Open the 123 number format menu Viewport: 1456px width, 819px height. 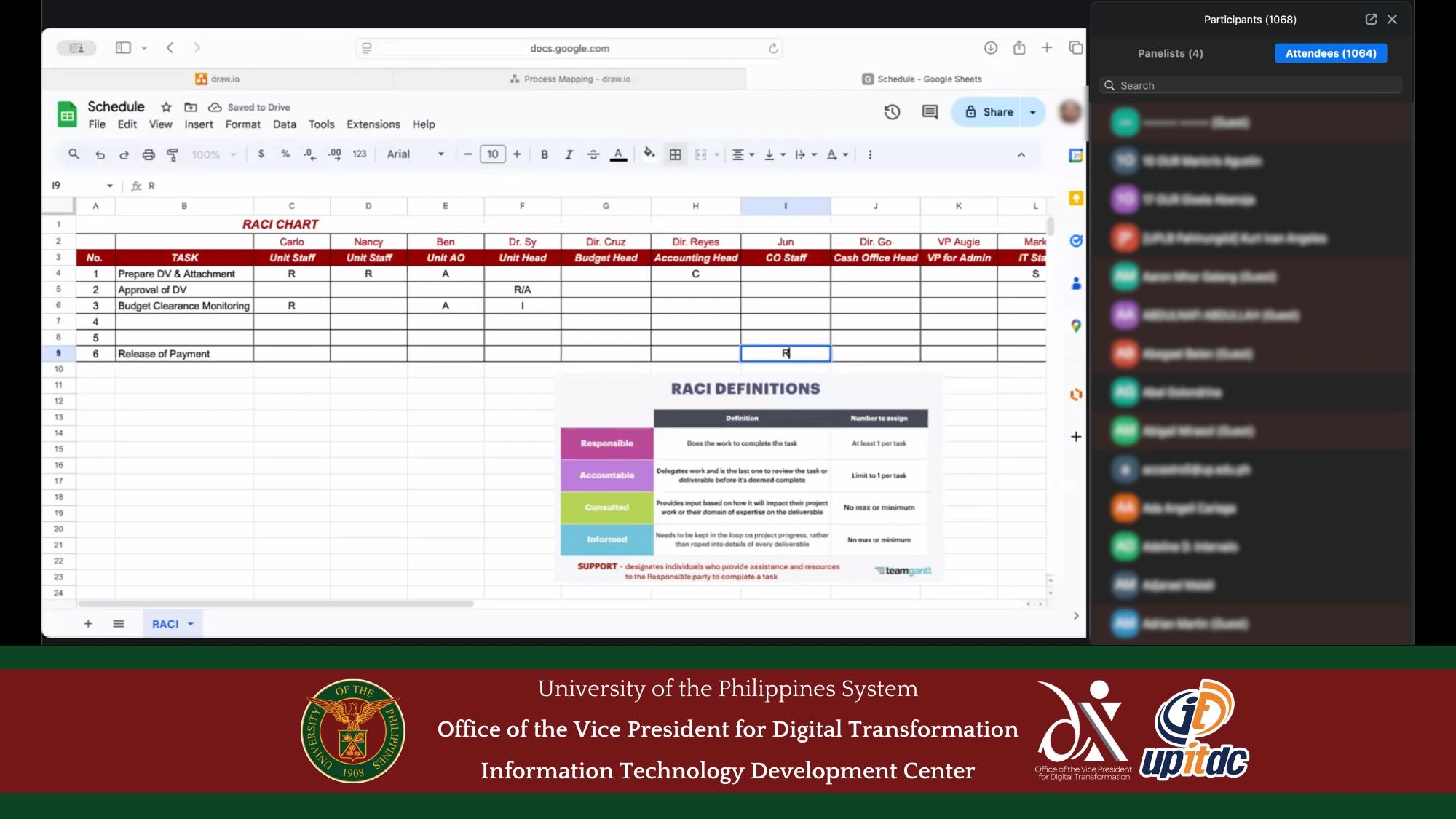(x=359, y=154)
